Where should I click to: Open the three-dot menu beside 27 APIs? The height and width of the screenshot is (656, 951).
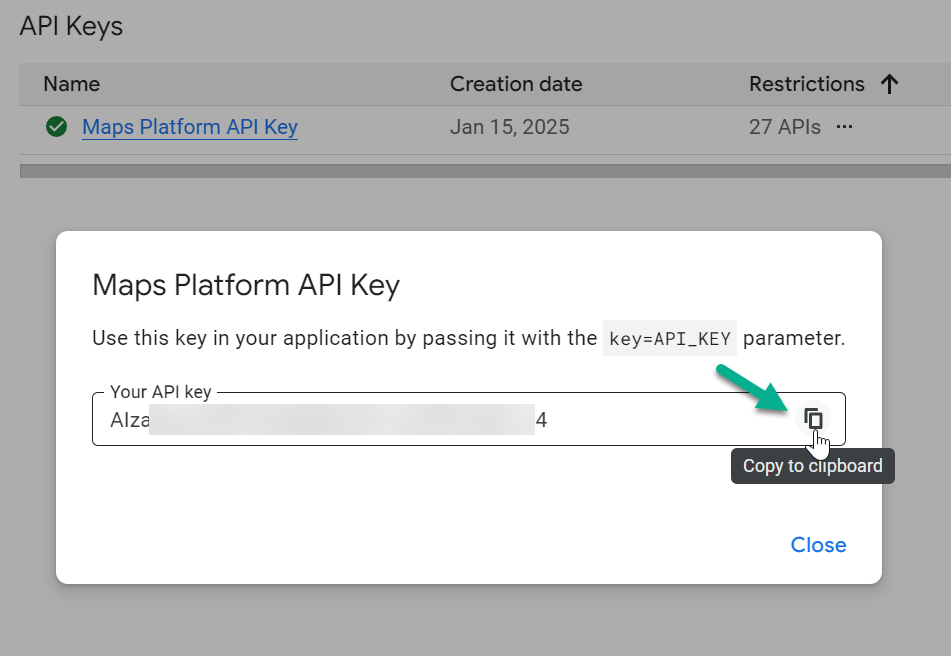(x=844, y=127)
